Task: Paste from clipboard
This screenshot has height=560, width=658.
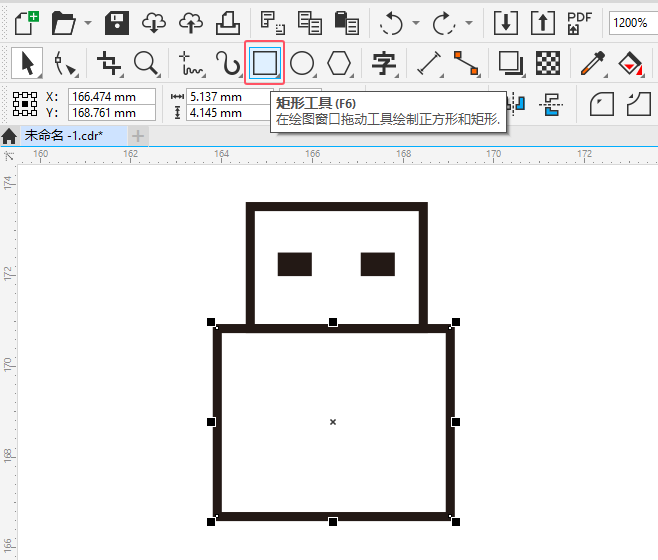Action: point(347,23)
